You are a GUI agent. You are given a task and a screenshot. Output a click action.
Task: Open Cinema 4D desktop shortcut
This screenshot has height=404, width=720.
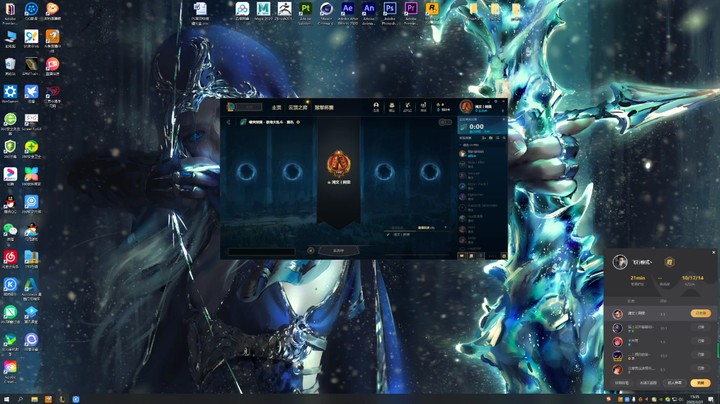coord(326,12)
